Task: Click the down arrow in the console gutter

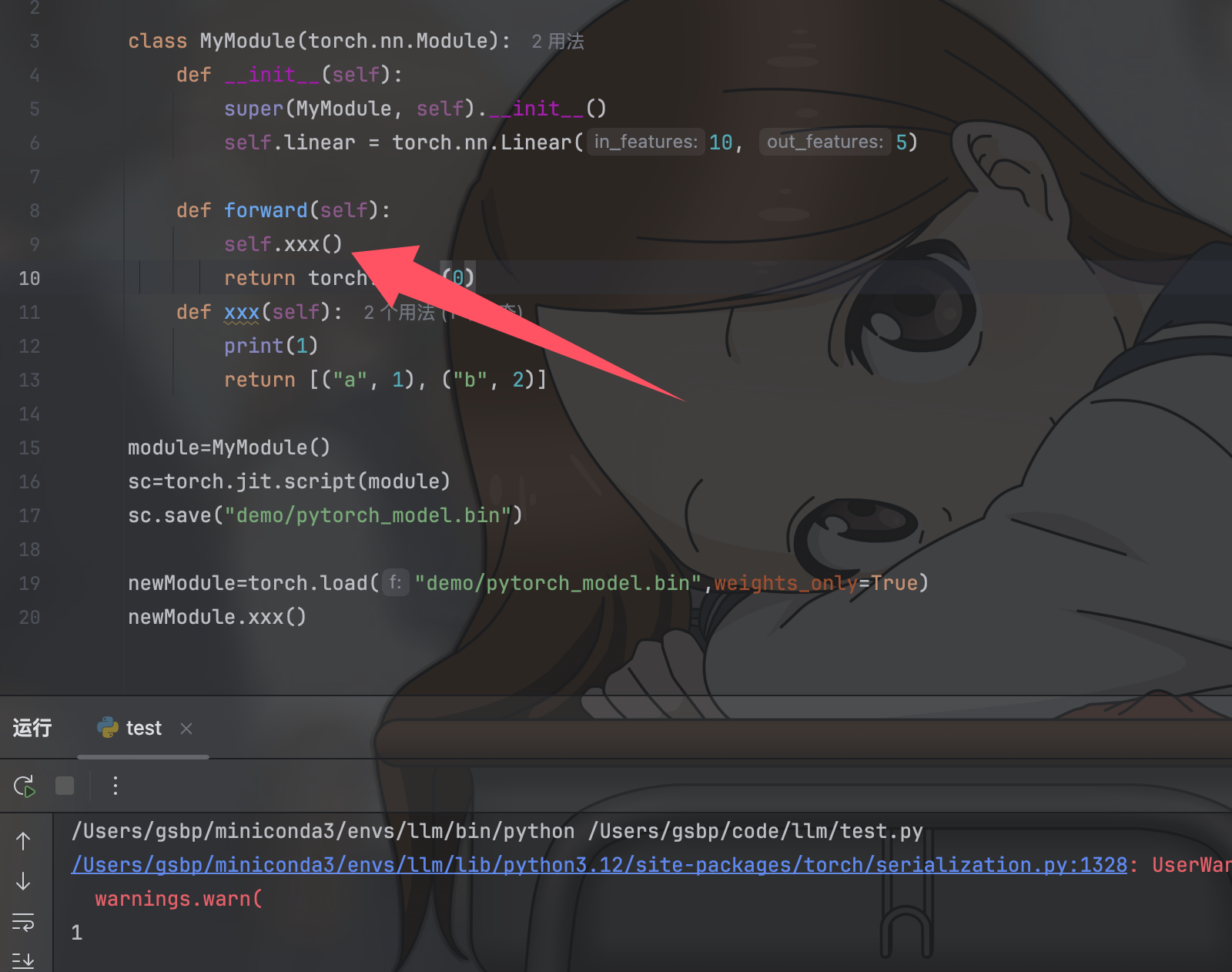Action: [x=24, y=881]
